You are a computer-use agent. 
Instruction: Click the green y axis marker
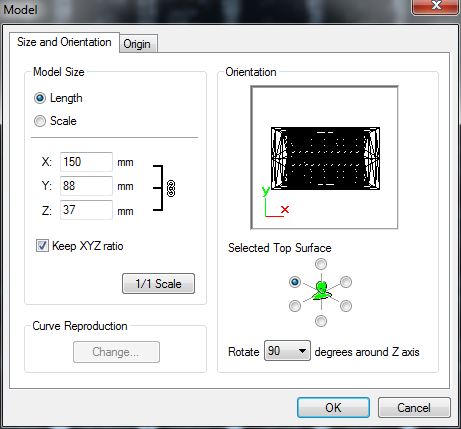[266, 191]
